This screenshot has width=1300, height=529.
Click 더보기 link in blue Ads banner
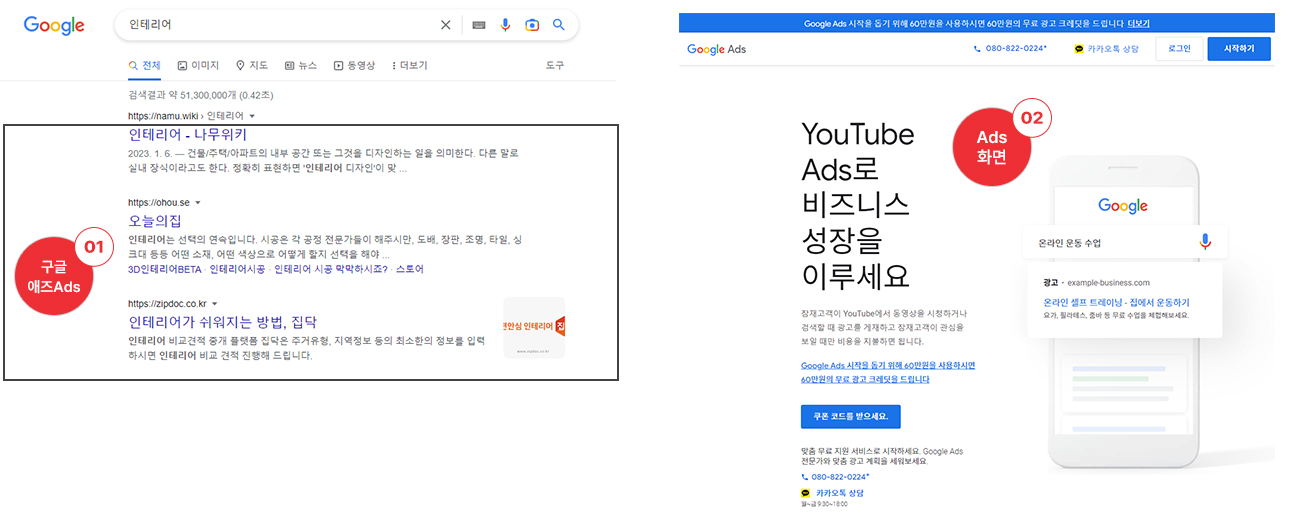pyautogui.click(x=1138, y=22)
